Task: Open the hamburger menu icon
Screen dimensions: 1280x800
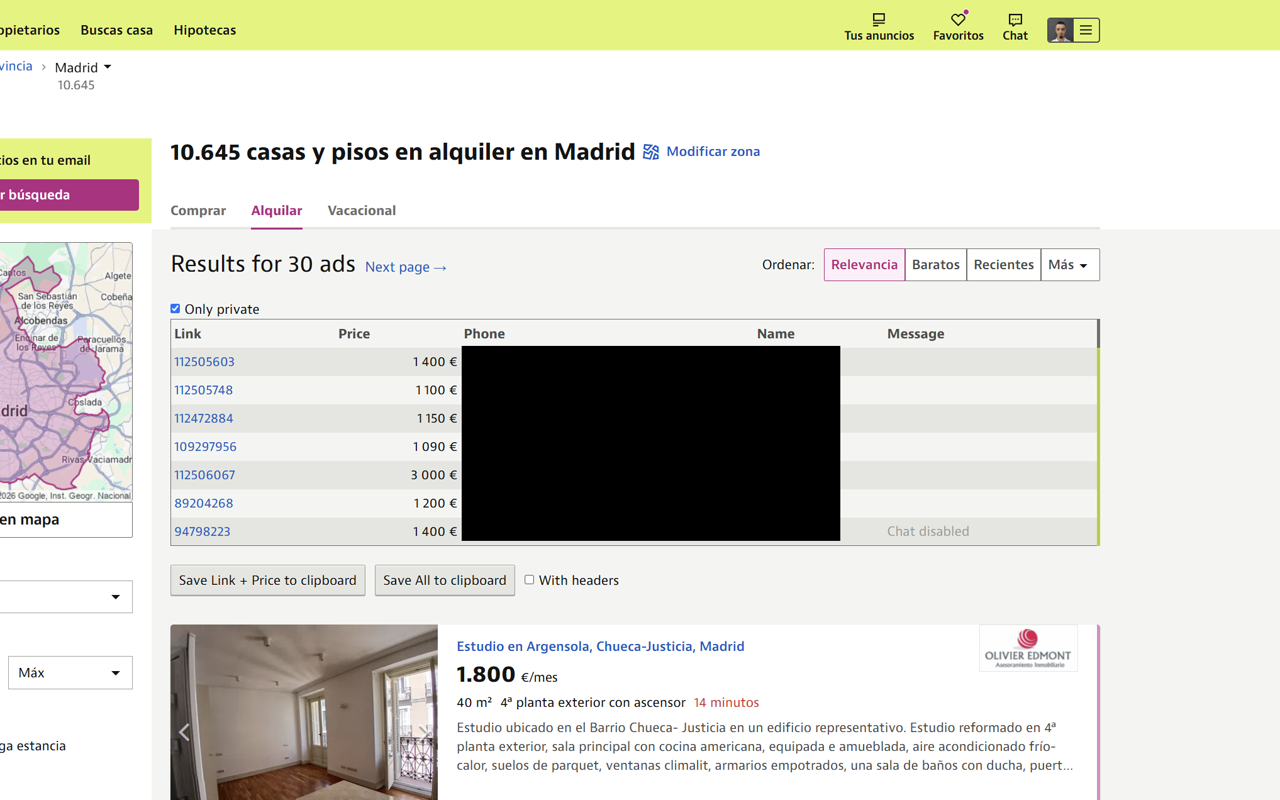Action: (1086, 30)
